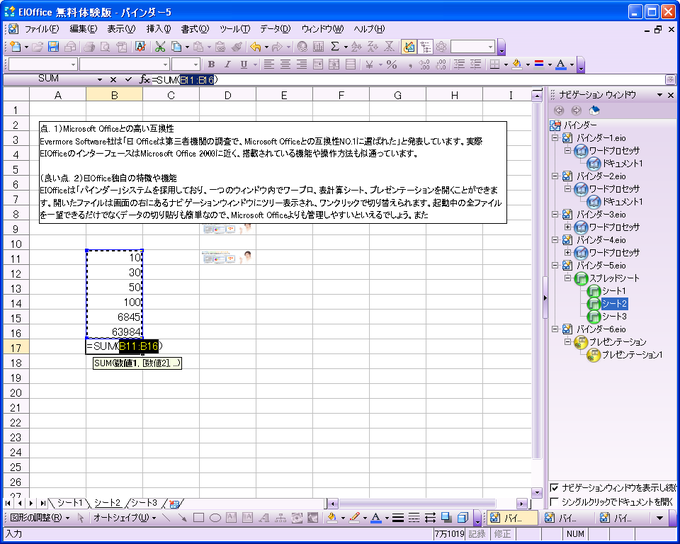Open the Insert menu
This screenshot has width=680, height=544.
(158, 29)
